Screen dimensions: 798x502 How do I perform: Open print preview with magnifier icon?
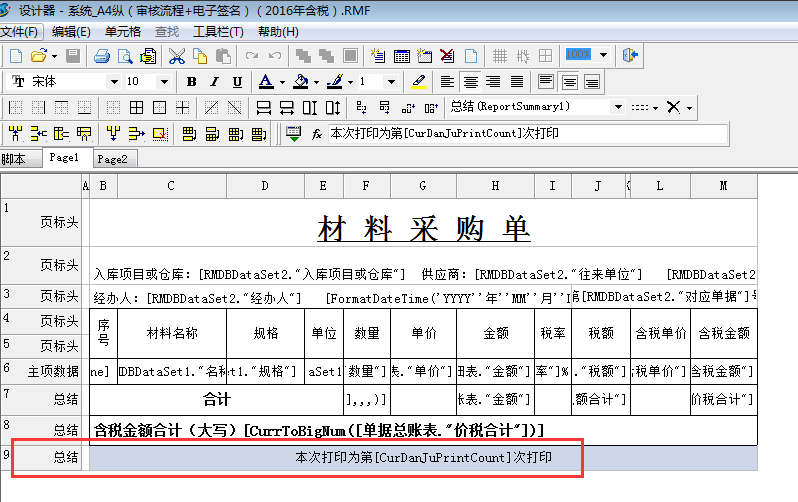point(123,56)
